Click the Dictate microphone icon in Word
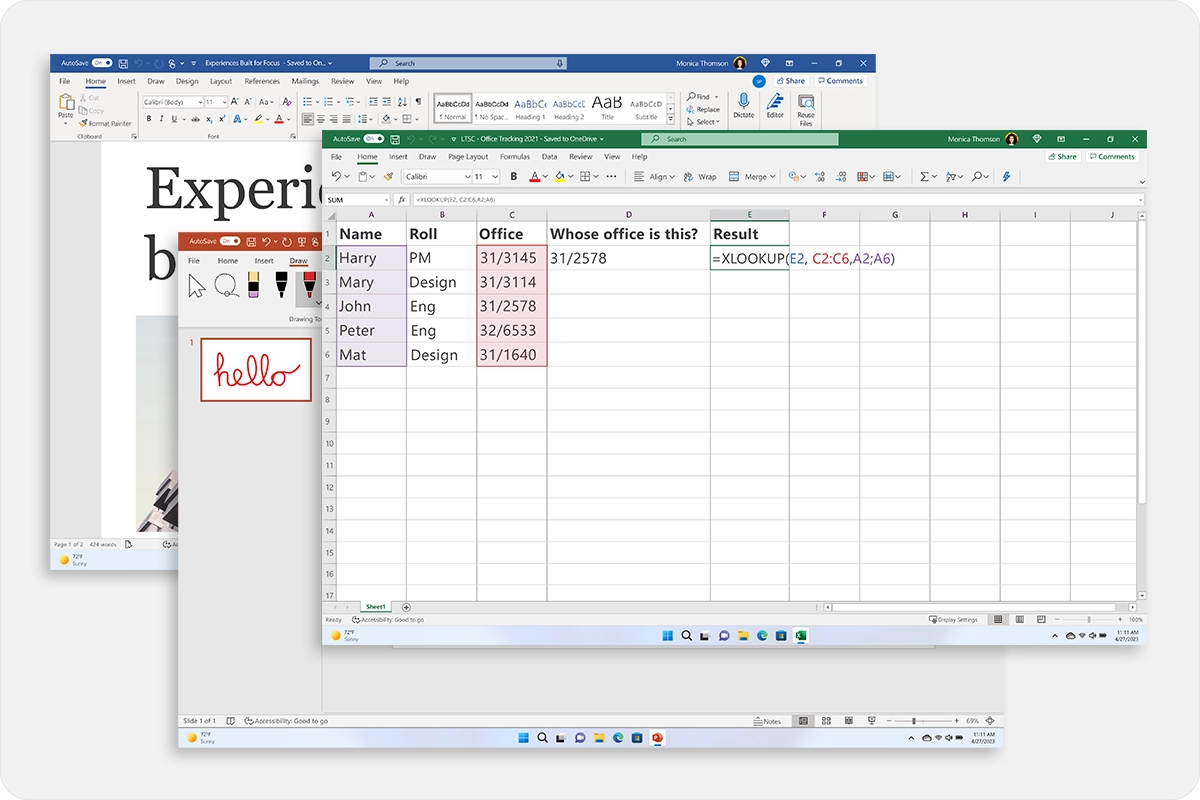 pyautogui.click(x=743, y=101)
